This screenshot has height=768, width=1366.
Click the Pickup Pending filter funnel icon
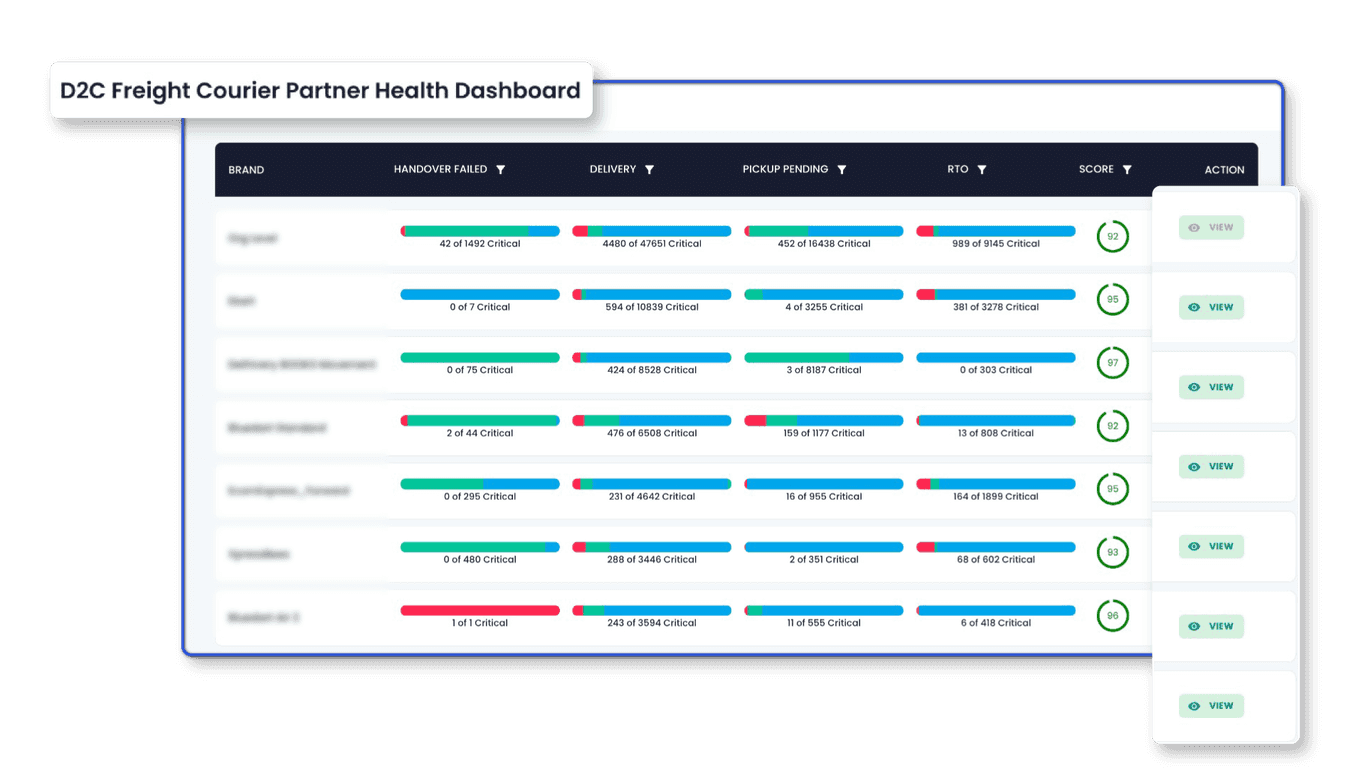842,170
